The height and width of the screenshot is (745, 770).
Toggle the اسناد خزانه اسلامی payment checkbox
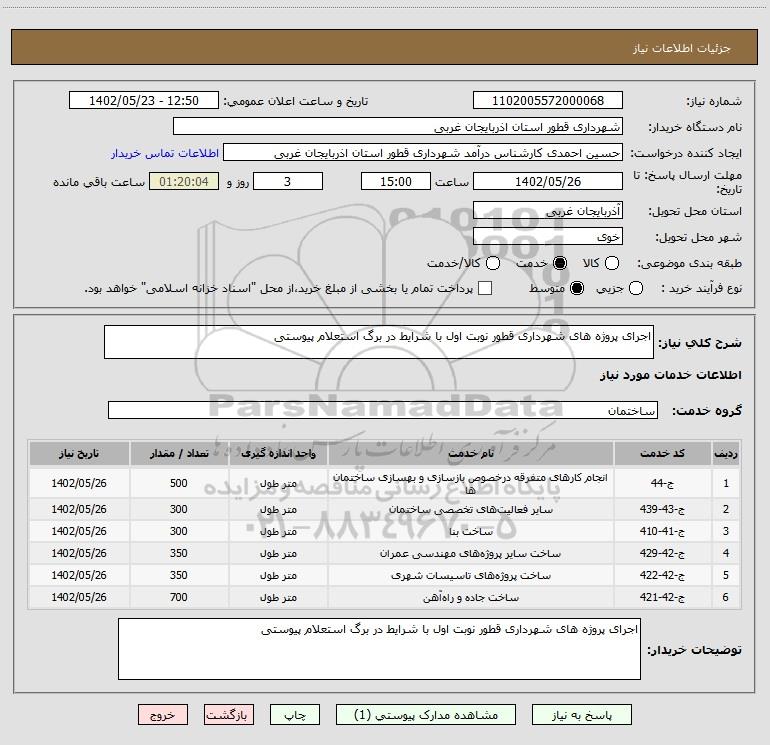click(x=485, y=288)
